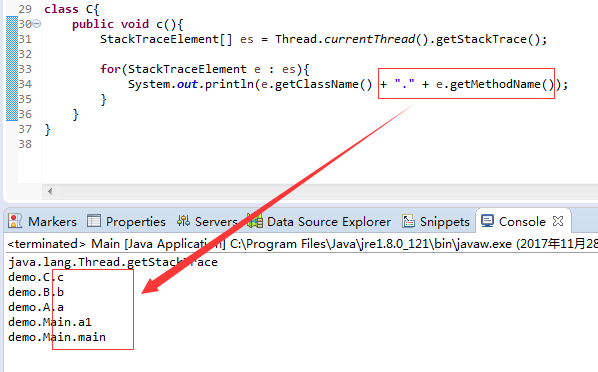Click the Console monitor icon
This screenshot has width=598, height=372.
click(487, 221)
